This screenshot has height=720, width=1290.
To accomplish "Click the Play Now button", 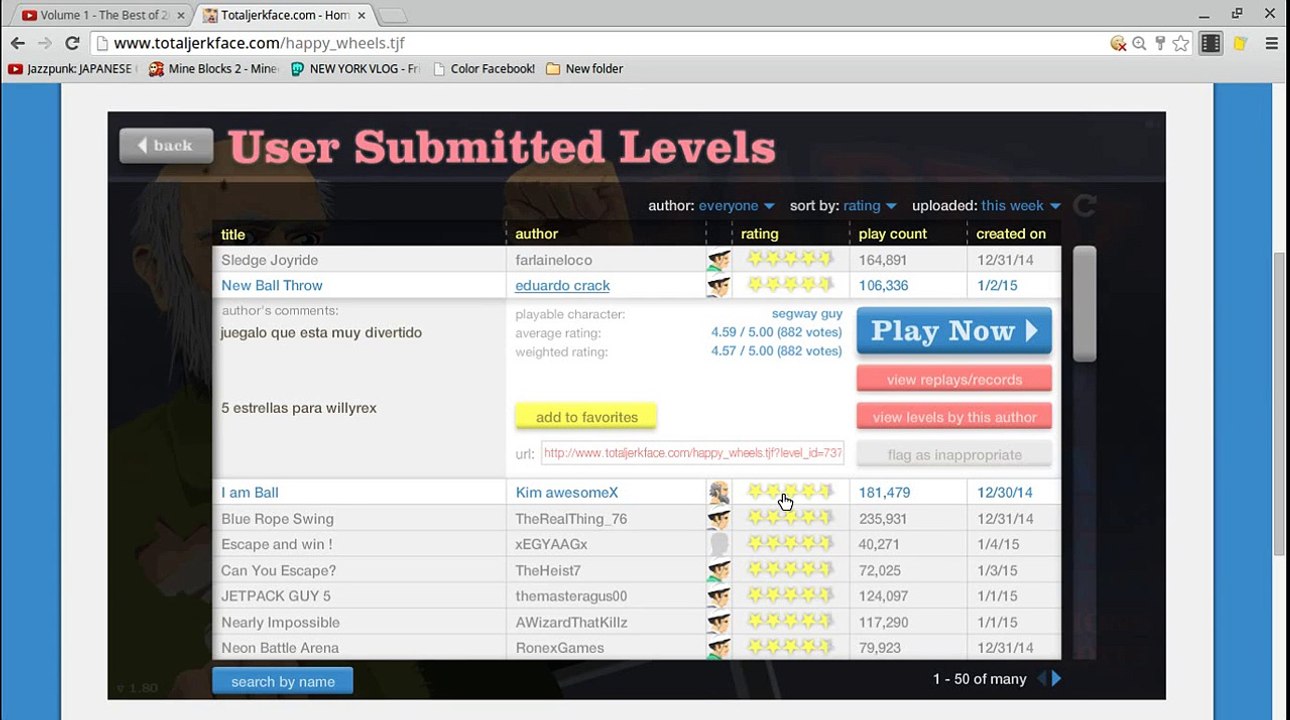I will pos(954,331).
